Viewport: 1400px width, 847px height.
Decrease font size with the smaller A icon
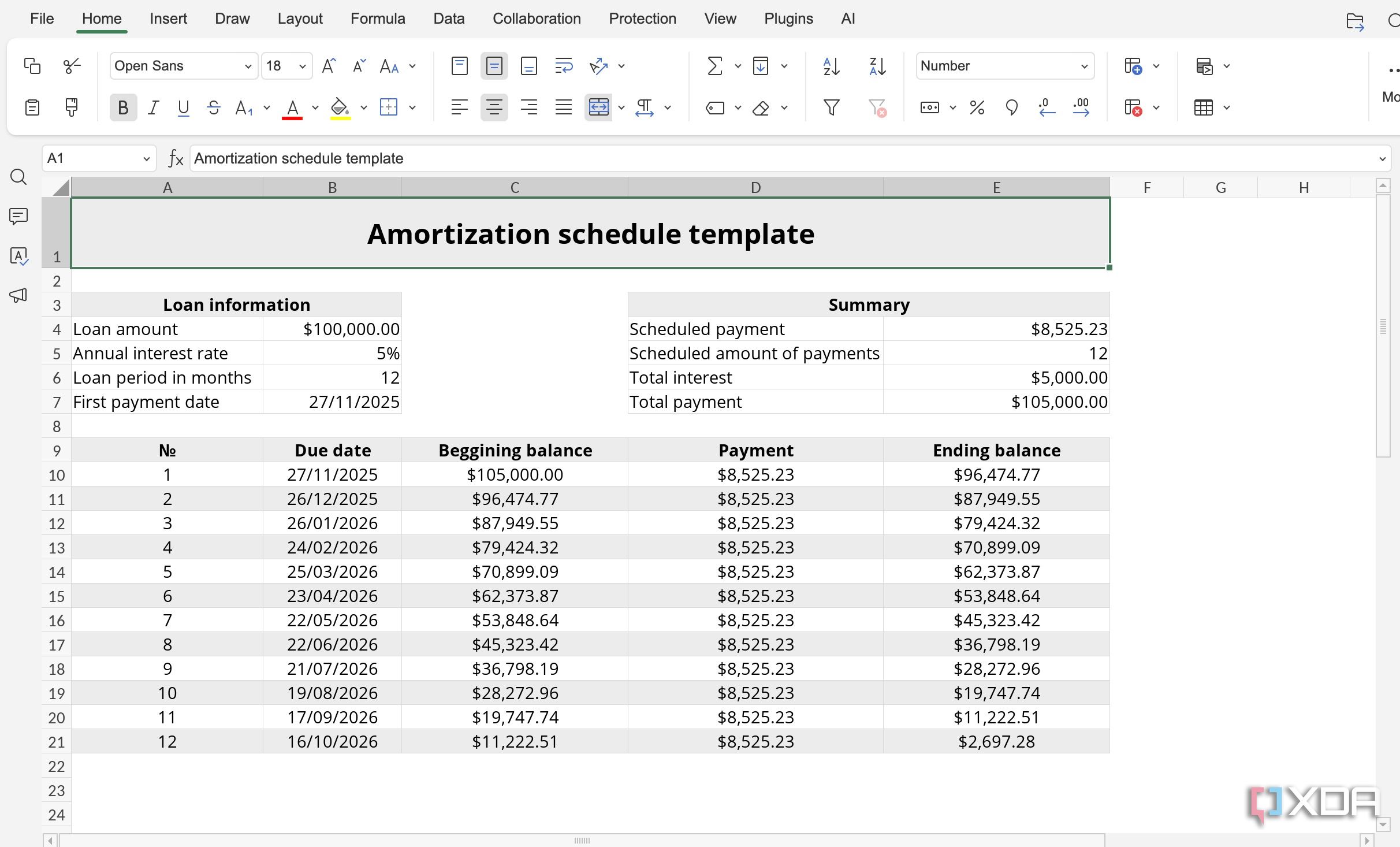pos(359,66)
